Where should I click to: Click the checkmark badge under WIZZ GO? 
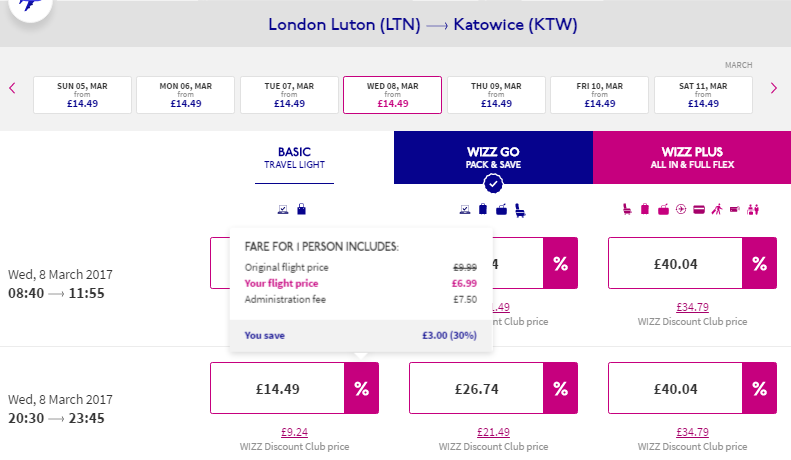coord(493,184)
